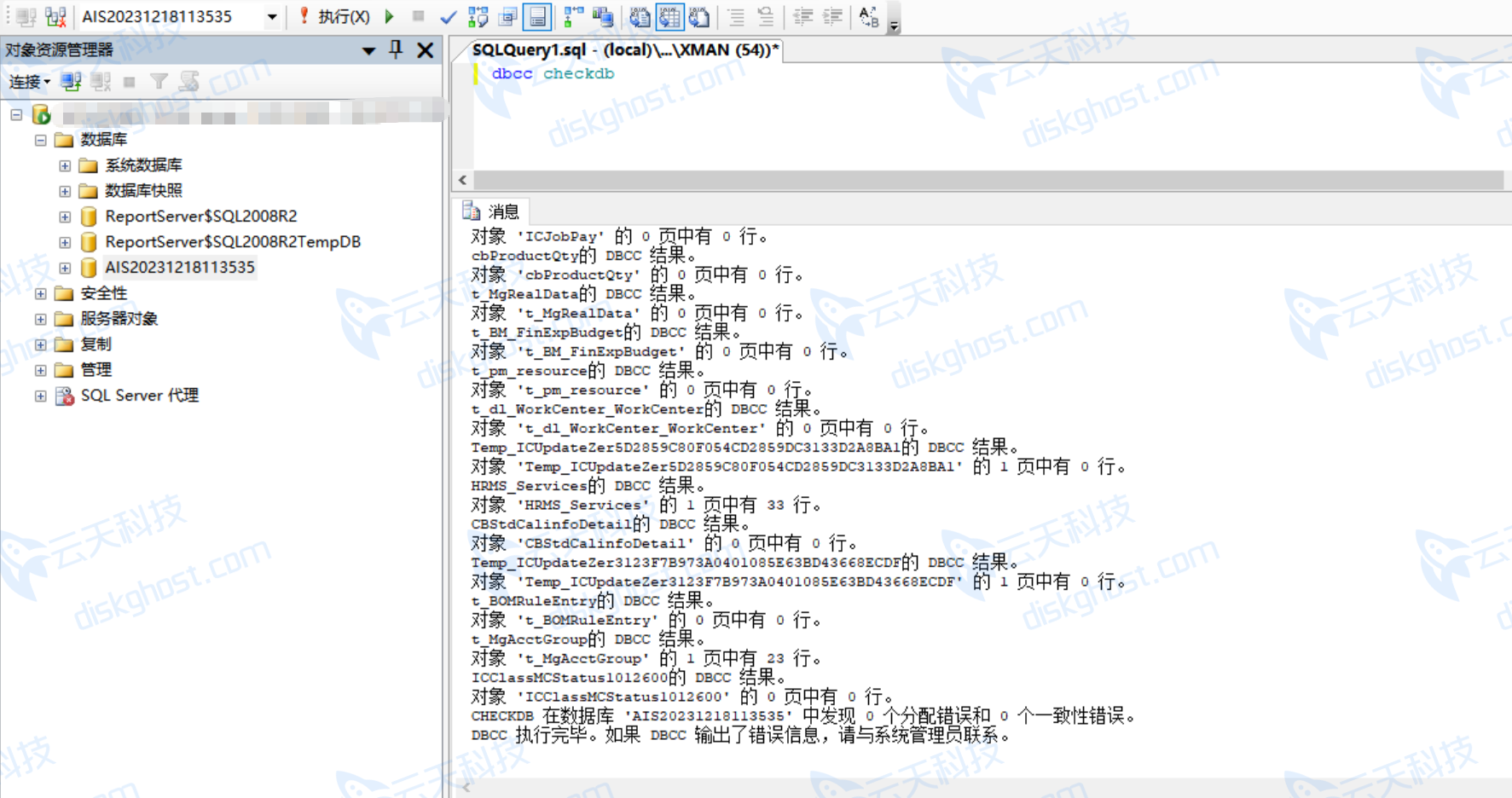Click left arrow of query editor scrollbar
Screen dimensions: 1512x798
point(462,180)
